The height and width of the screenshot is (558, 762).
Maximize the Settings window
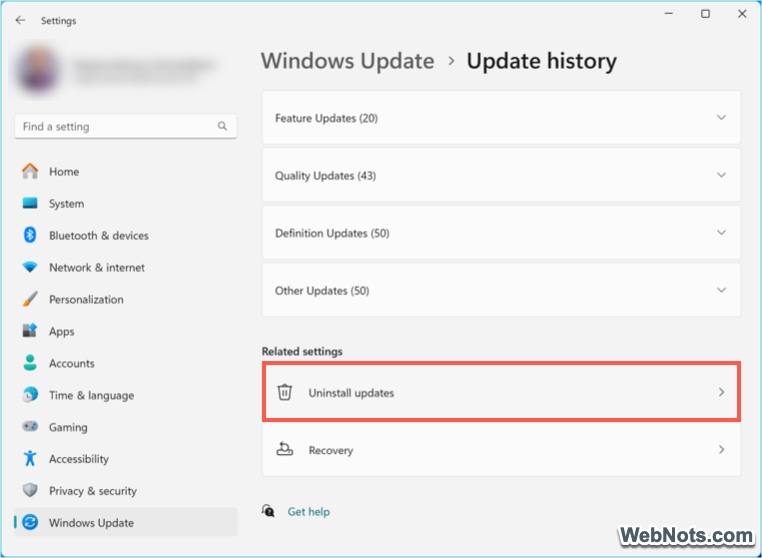[x=705, y=14]
